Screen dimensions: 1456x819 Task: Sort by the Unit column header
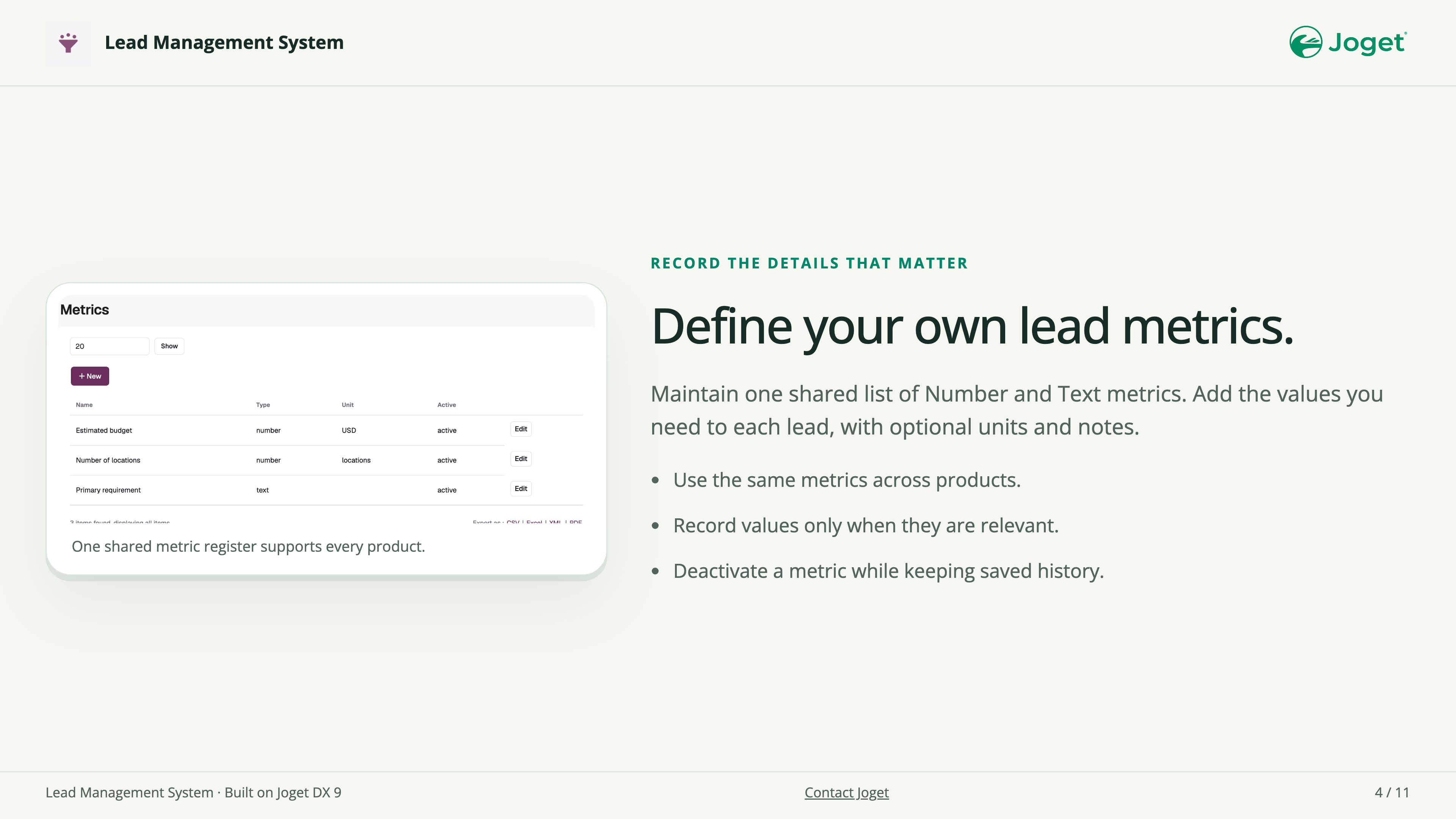pyautogui.click(x=348, y=405)
